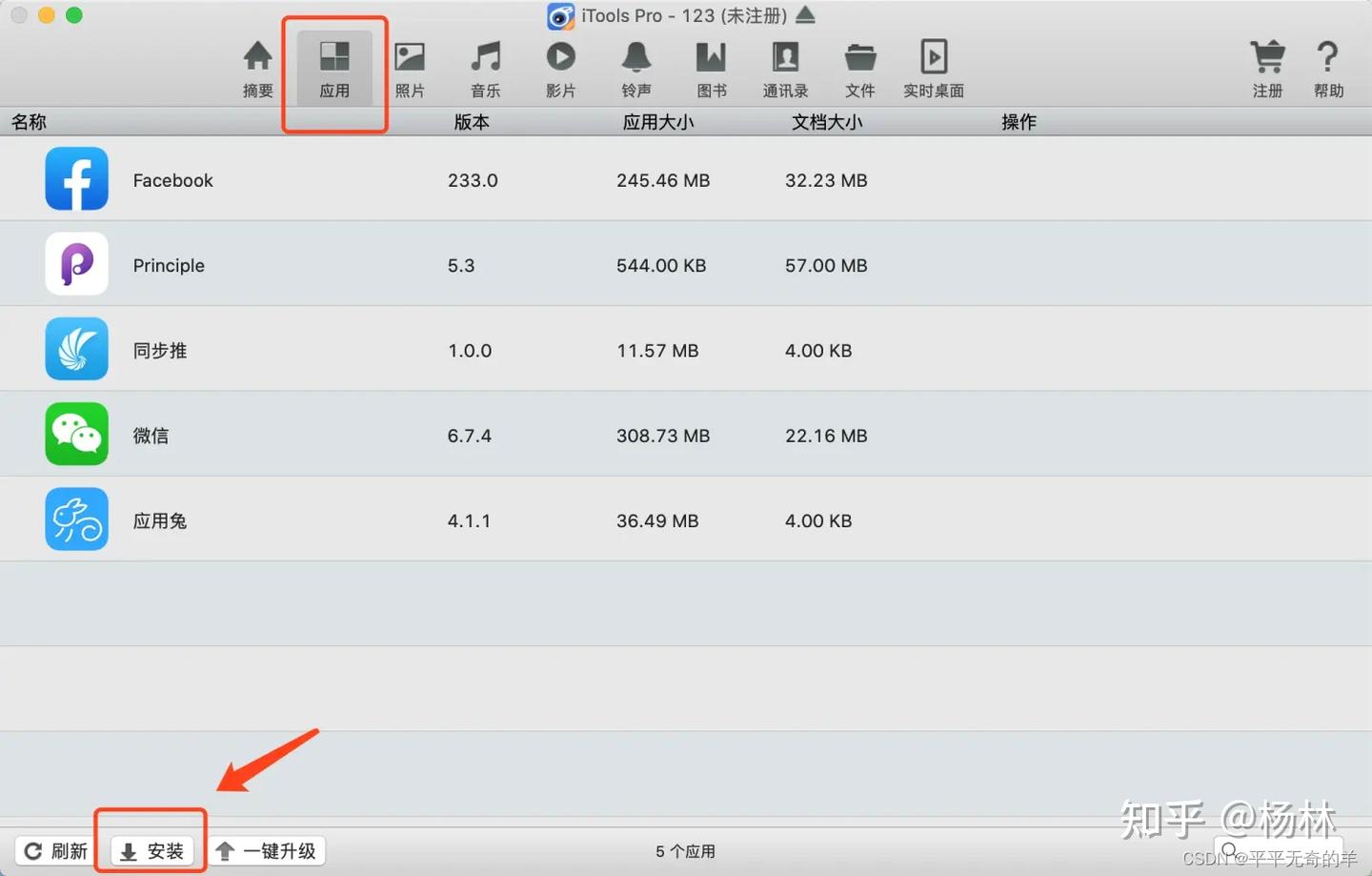Click the 5 个应用 status text
Viewport: 1372px width, 876px height.
point(685,851)
